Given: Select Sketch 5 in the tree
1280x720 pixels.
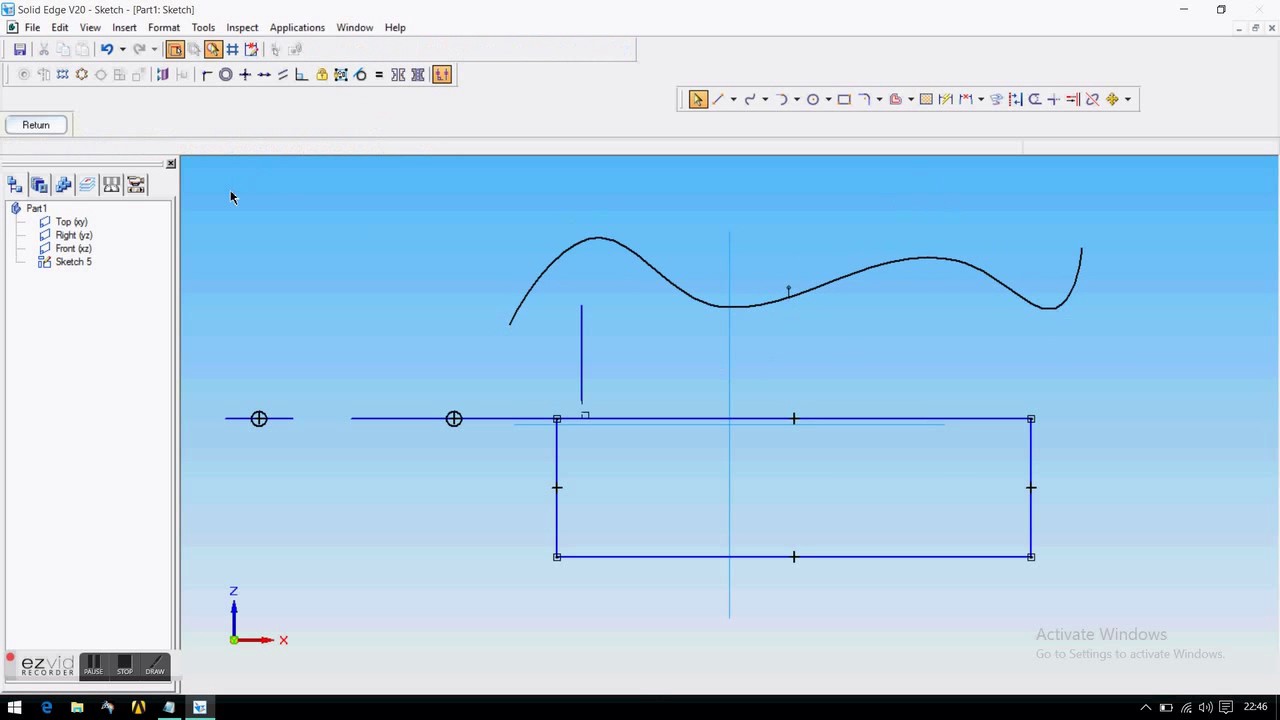Looking at the screenshot, I should [73, 262].
